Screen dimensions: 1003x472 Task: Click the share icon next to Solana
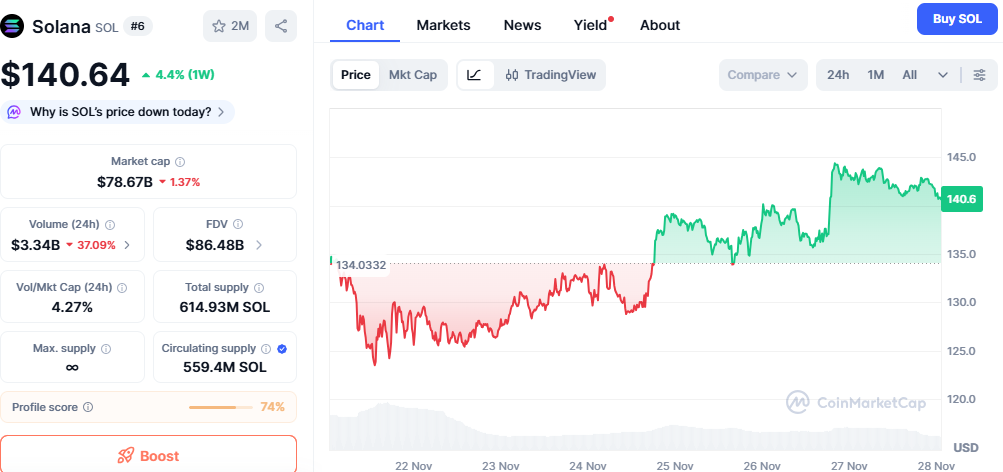[281, 26]
